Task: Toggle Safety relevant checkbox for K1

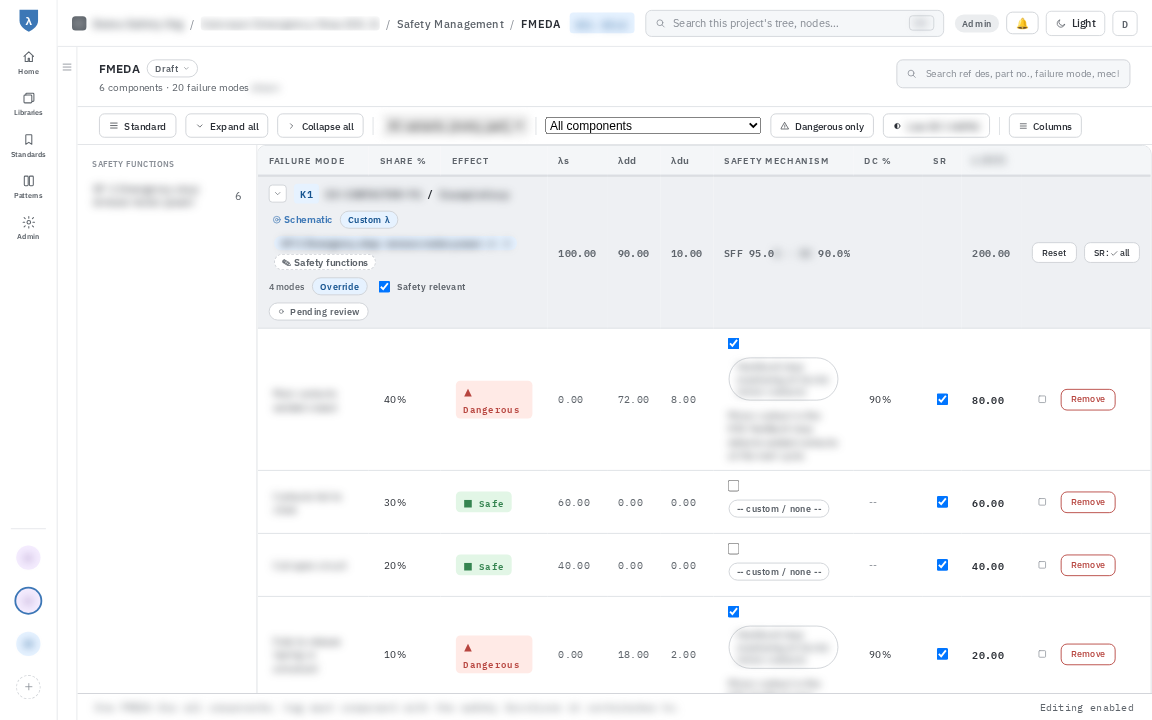Action: pyautogui.click(x=384, y=287)
